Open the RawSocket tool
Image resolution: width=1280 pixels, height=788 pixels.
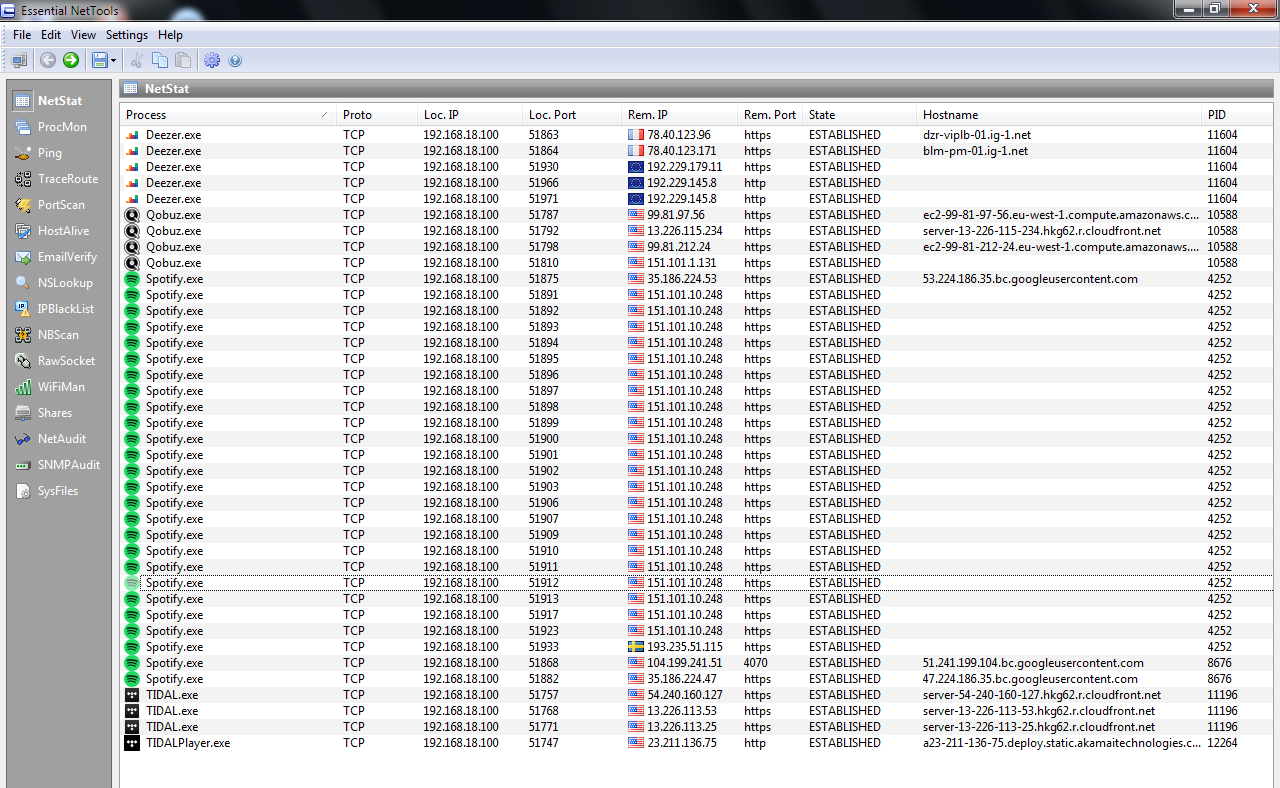pos(55,361)
